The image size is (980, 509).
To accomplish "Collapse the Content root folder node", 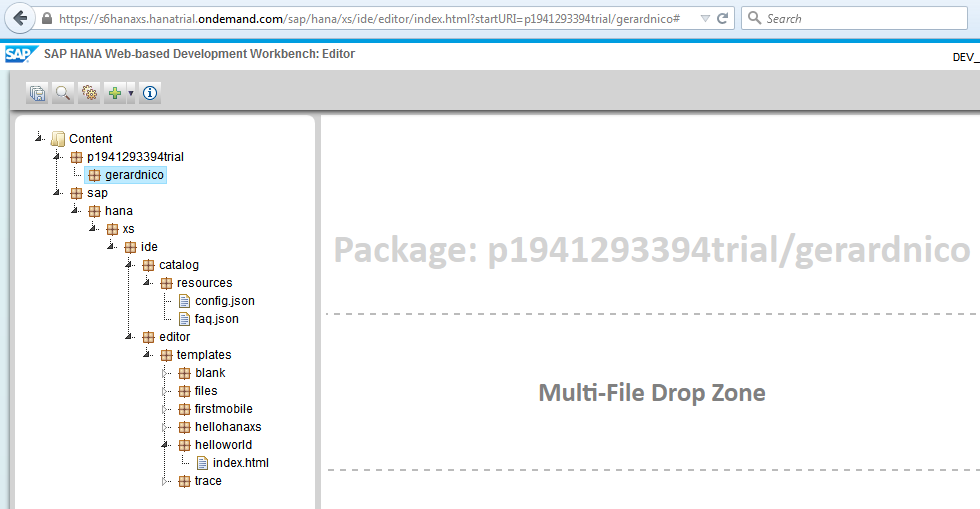I will coord(38,137).
